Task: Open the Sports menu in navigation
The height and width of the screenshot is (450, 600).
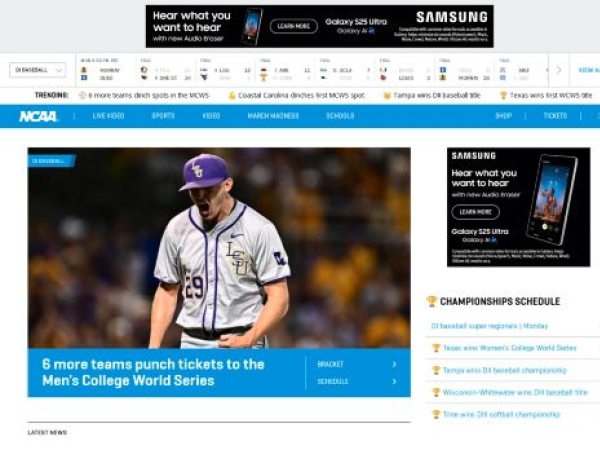Action: pyautogui.click(x=163, y=116)
